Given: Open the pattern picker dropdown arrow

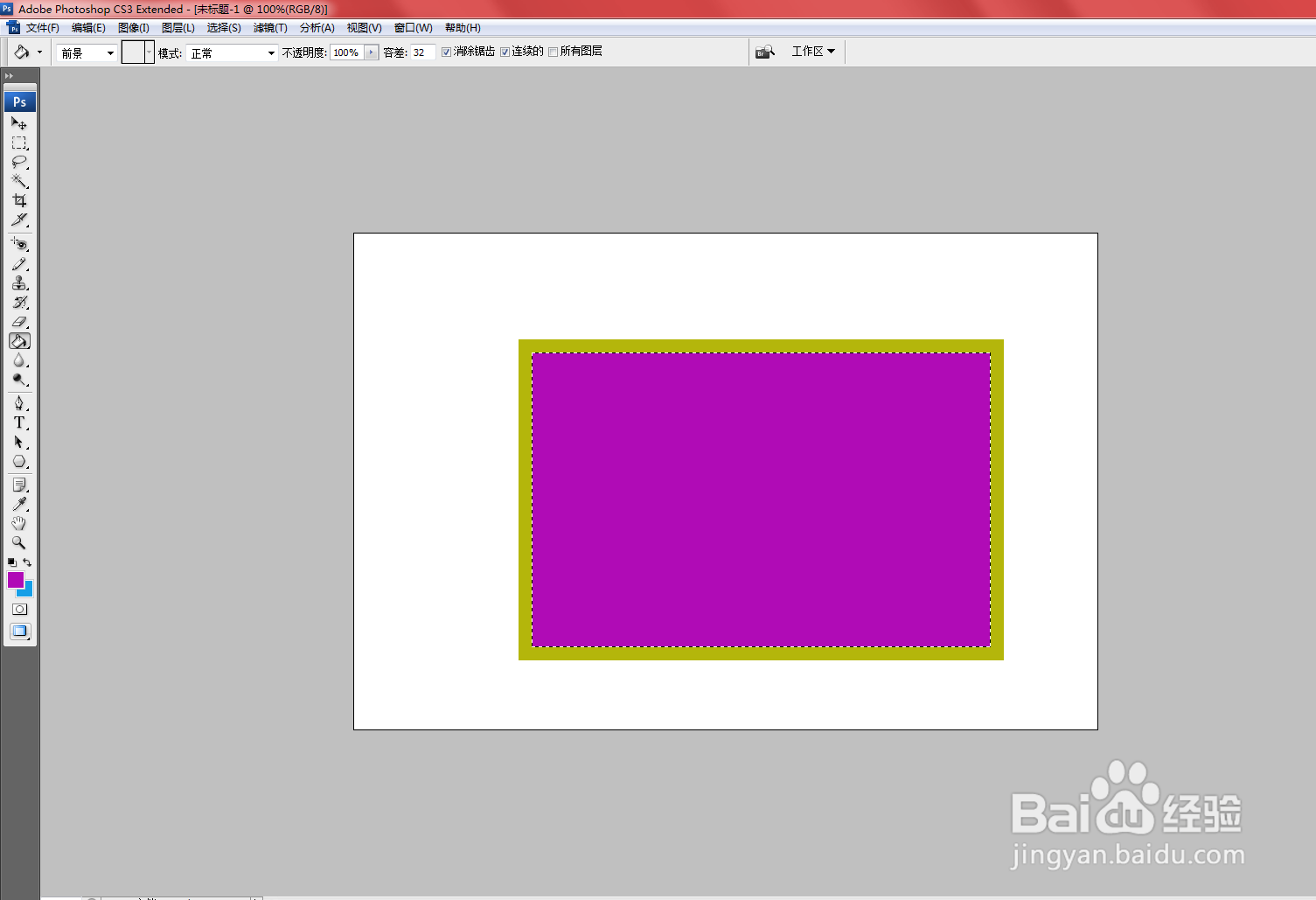Looking at the screenshot, I should (x=150, y=52).
